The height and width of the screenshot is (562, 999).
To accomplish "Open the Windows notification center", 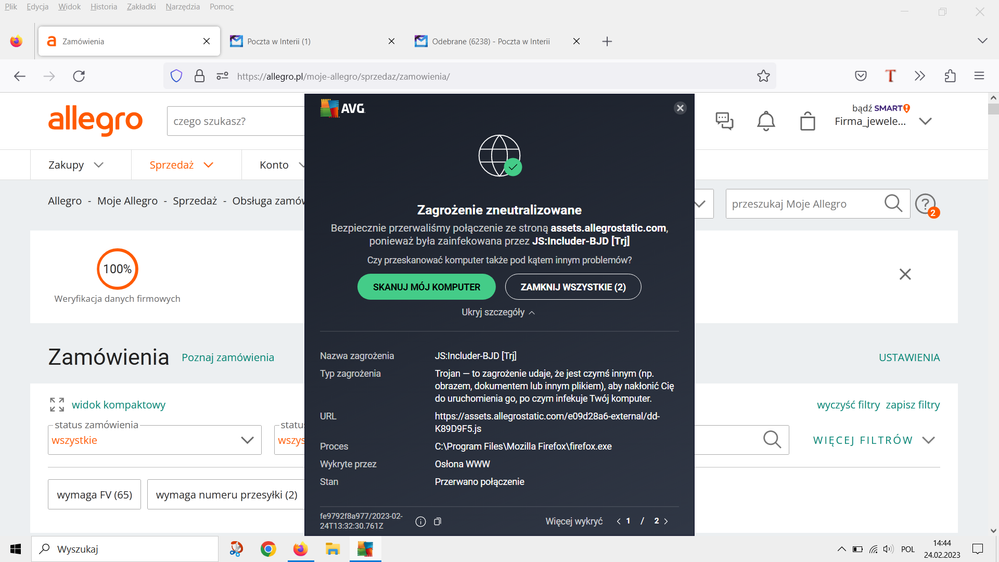I will click(x=977, y=549).
